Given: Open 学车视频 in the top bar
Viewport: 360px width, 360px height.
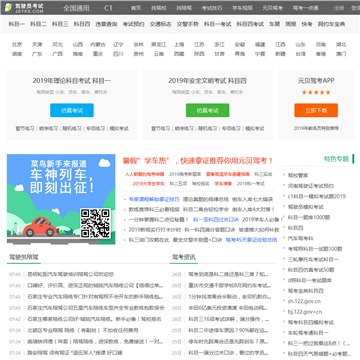Looking at the screenshot, I should (242, 8).
